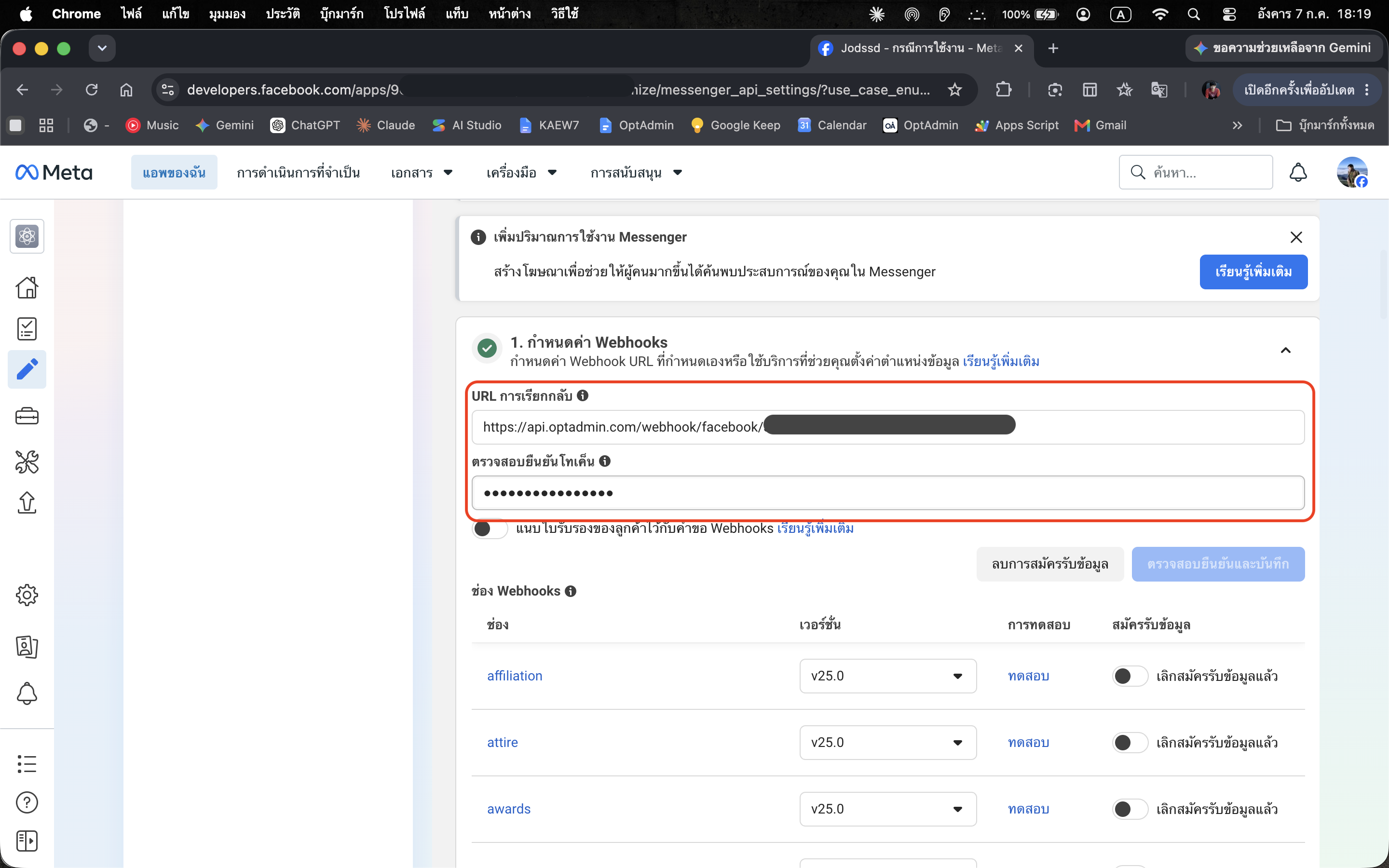Screen dimensions: 1389x868
Task: Toggle the client certificate Webhooks switch
Action: [490, 528]
